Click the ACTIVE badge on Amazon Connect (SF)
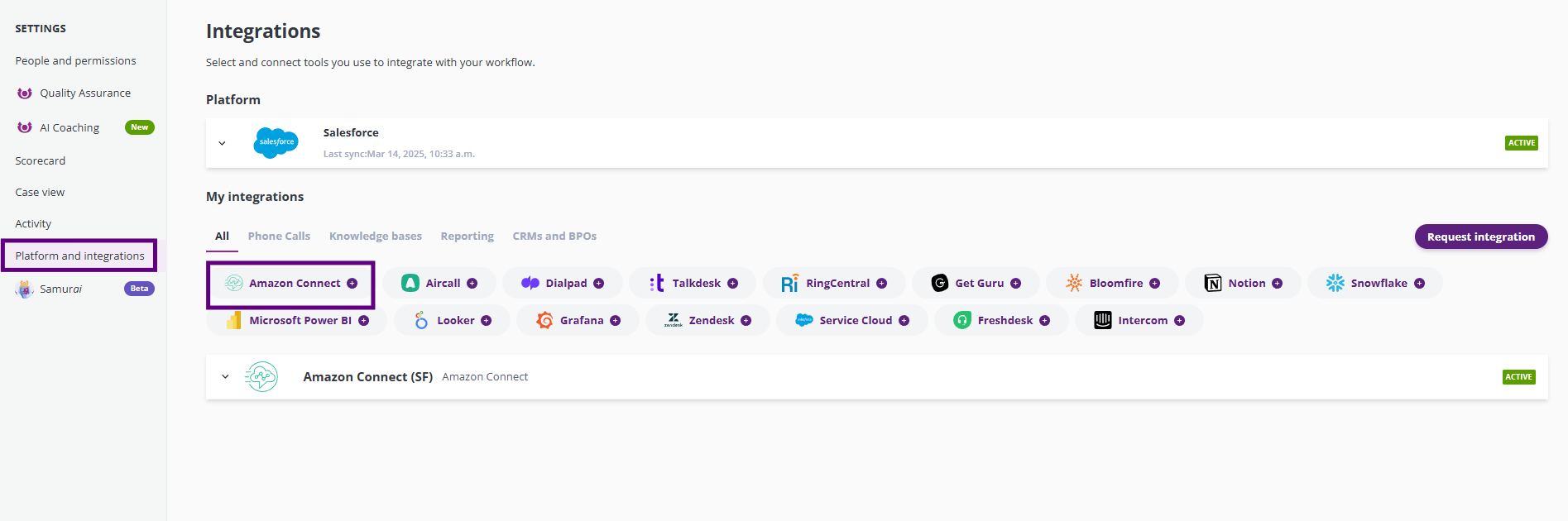Screen dimensions: 1568x521 click(1518, 377)
